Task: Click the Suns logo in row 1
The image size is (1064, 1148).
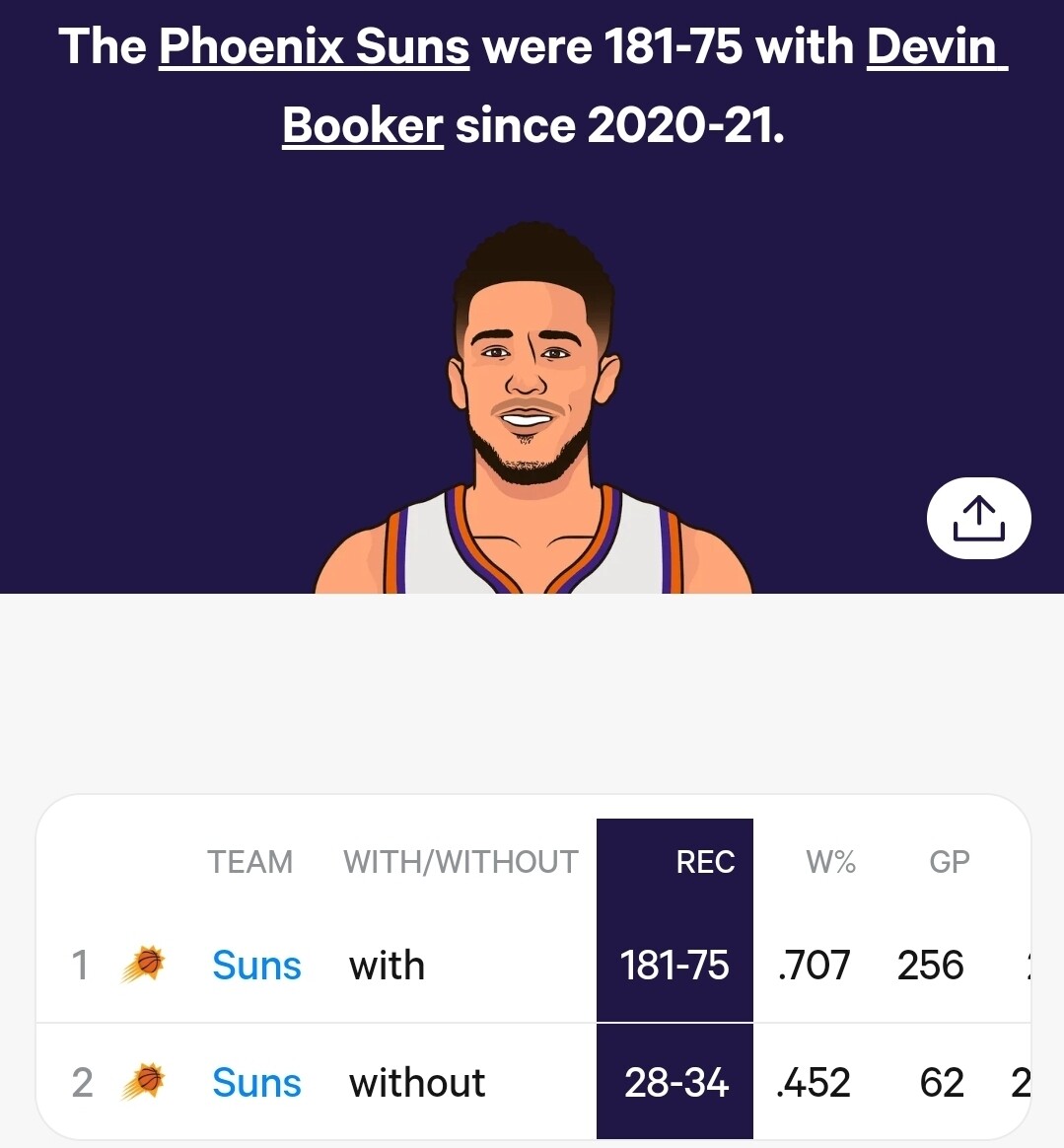Action: click(x=144, y=965)
